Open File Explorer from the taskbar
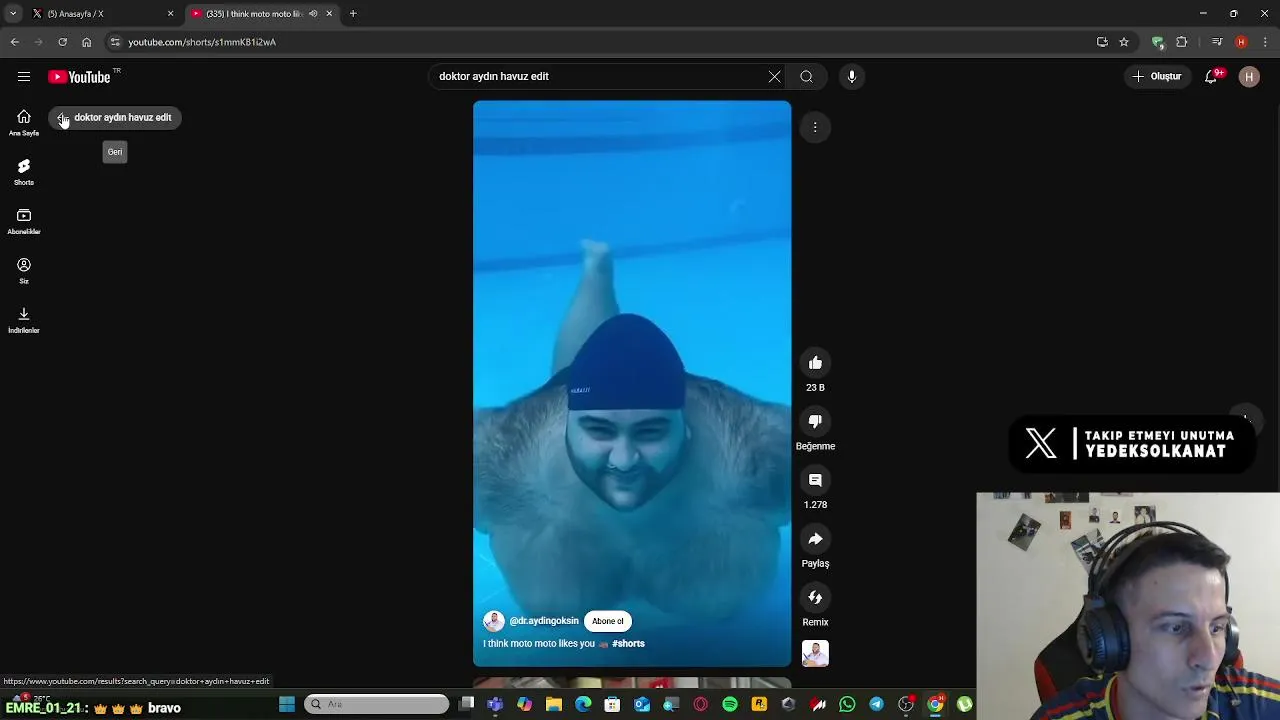 click(554, 704)
